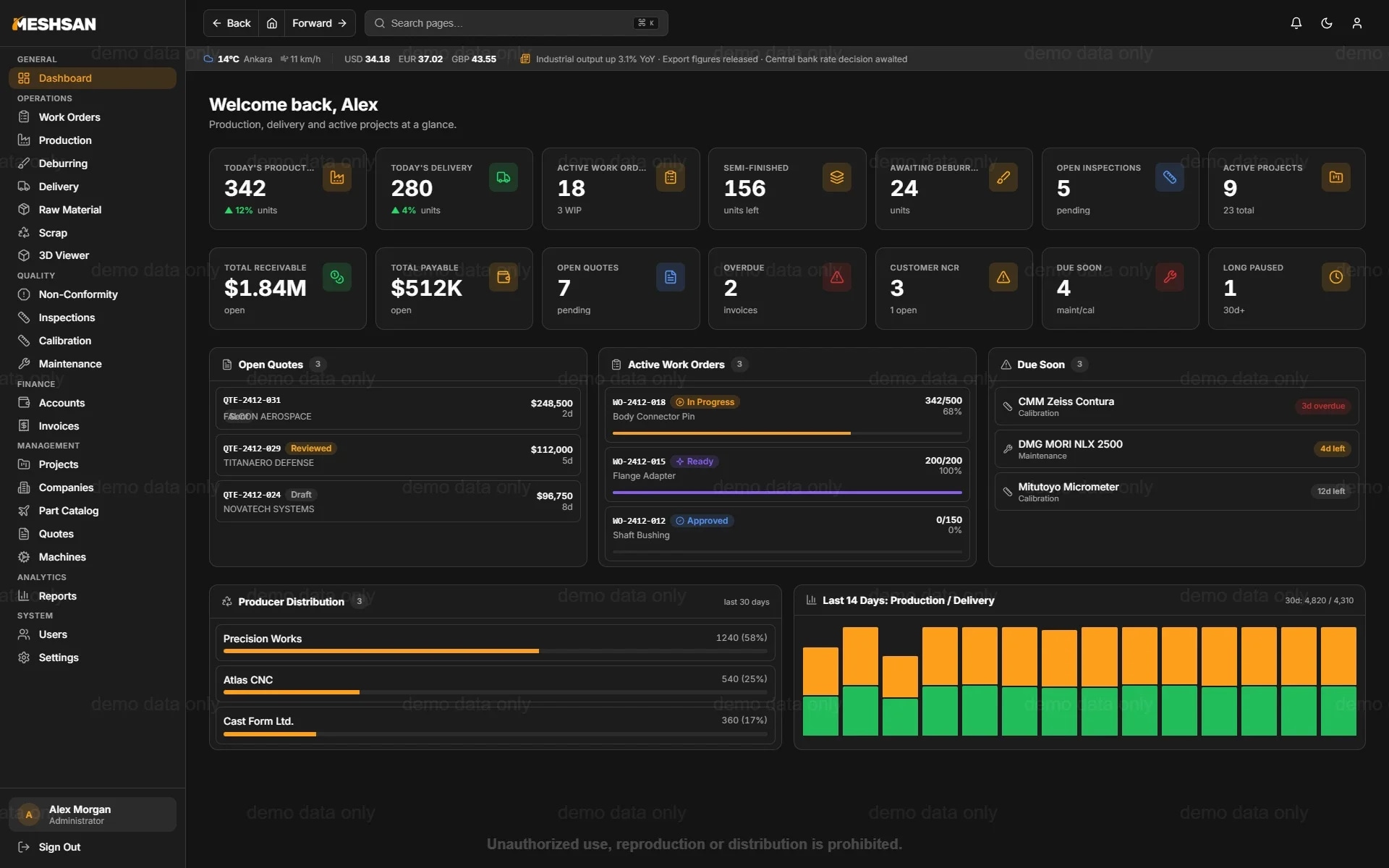
Task: Click the Long Paused clock icon
Action: pyautogui.click(x=1336, y=277)
